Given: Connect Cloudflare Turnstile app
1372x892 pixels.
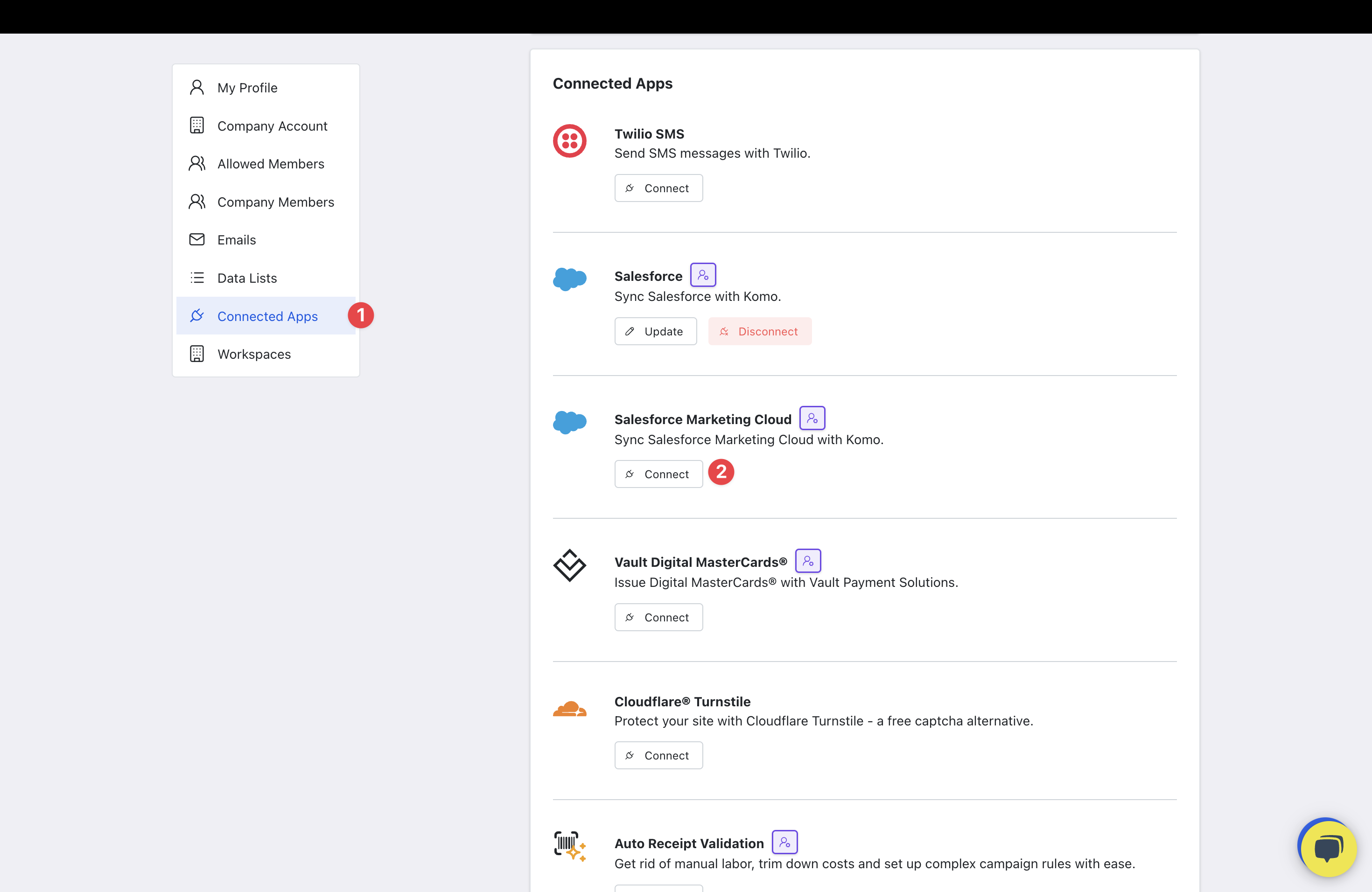Looking at the screenshot, I should point(658,755).
